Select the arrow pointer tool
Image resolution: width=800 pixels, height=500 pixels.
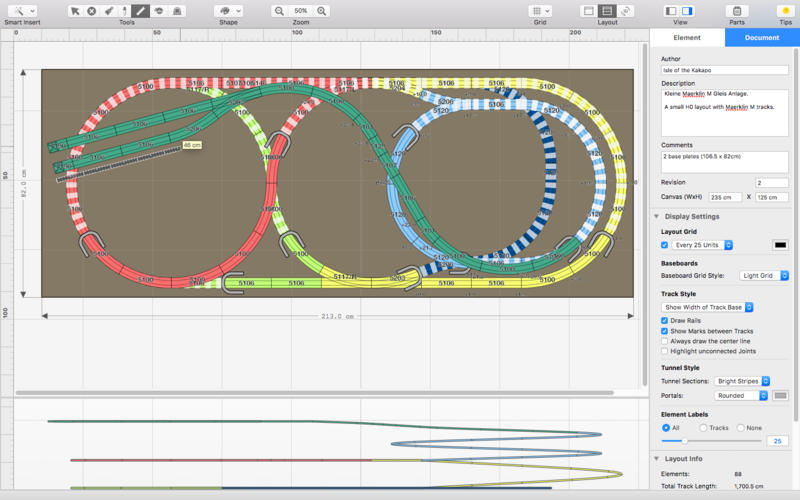pos(75,10)
